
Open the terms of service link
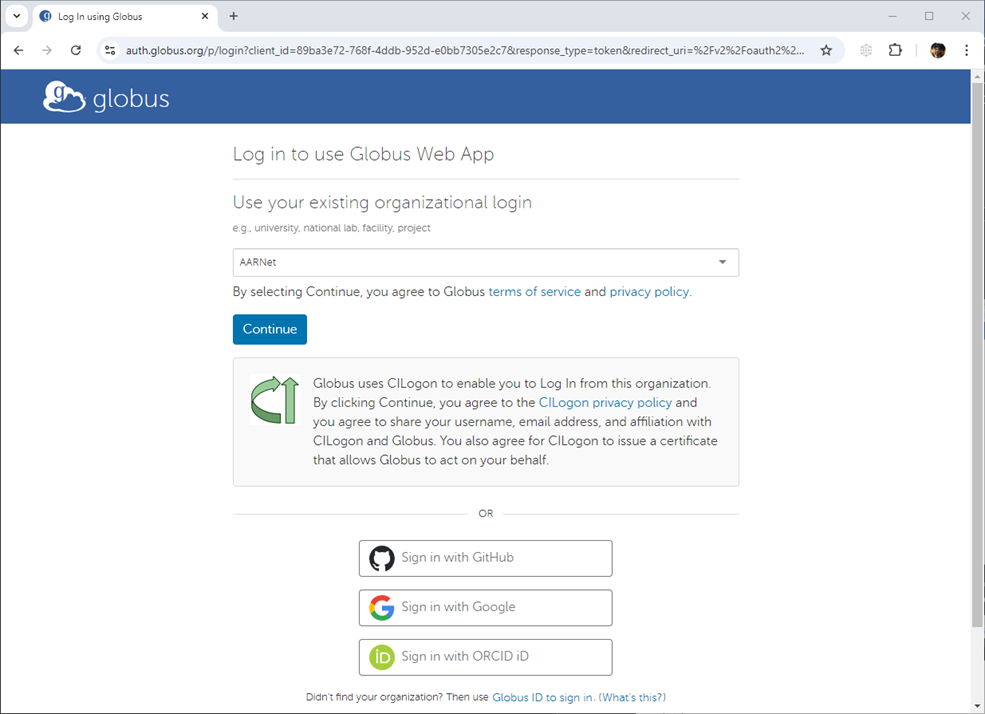[535, 292]
